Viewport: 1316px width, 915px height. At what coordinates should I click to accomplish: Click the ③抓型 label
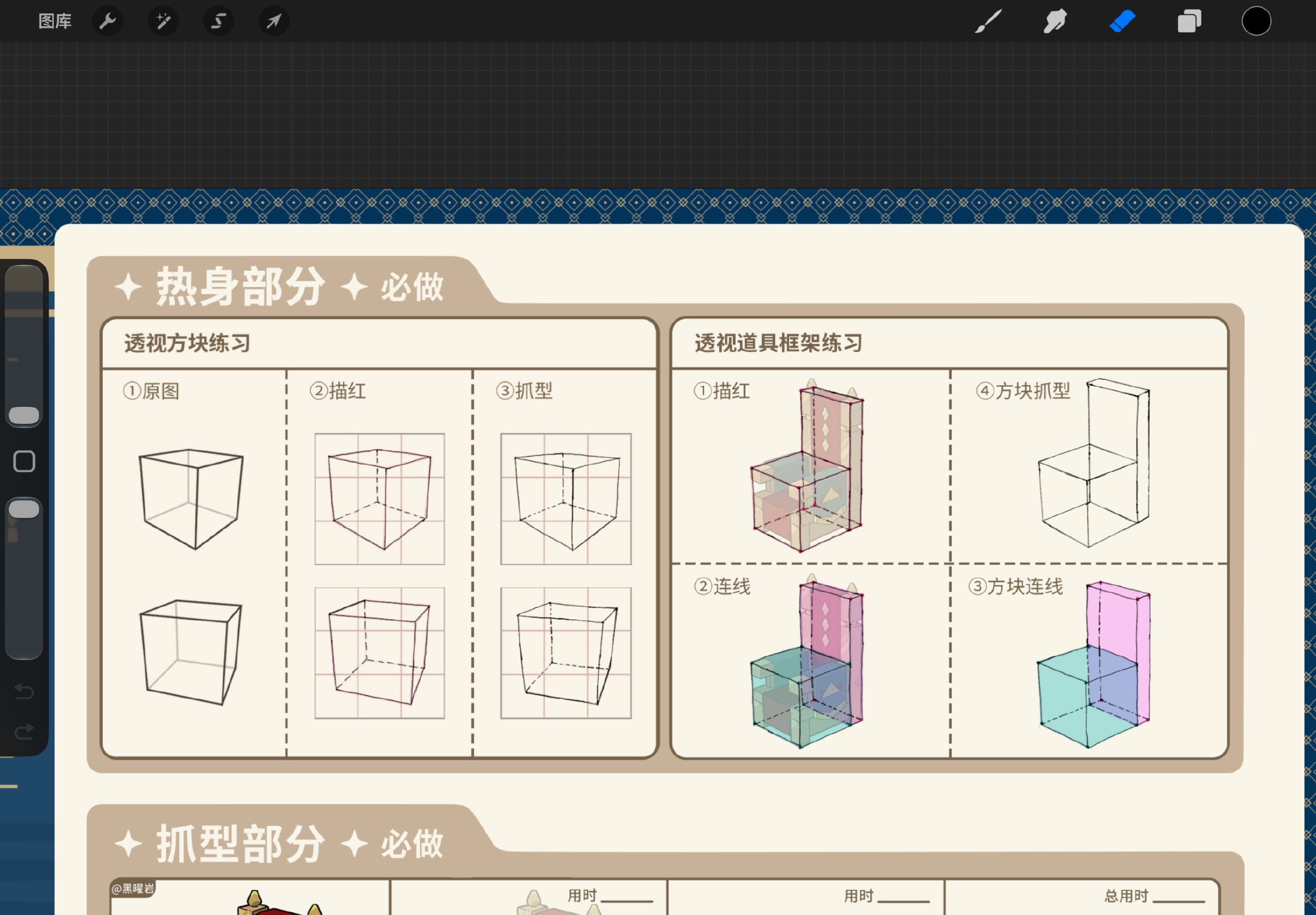(524, 391)
